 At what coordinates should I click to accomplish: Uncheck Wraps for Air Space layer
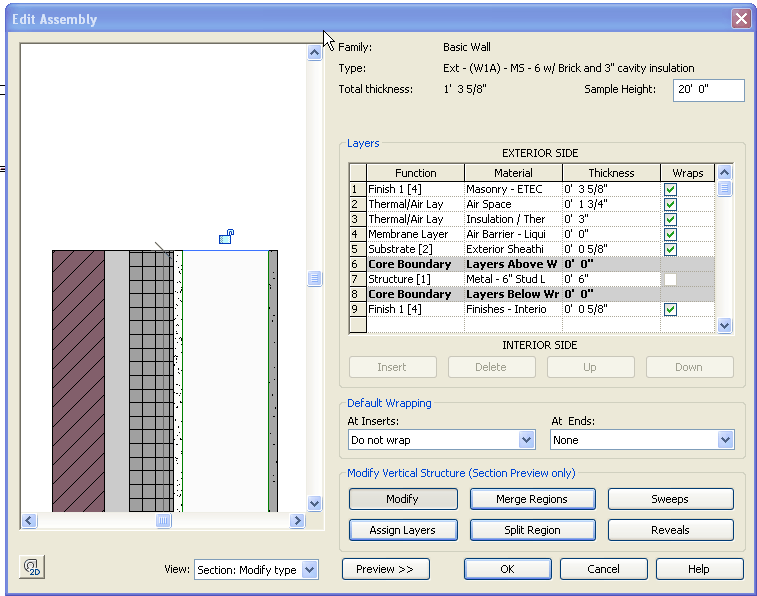[x=670, y=204]
